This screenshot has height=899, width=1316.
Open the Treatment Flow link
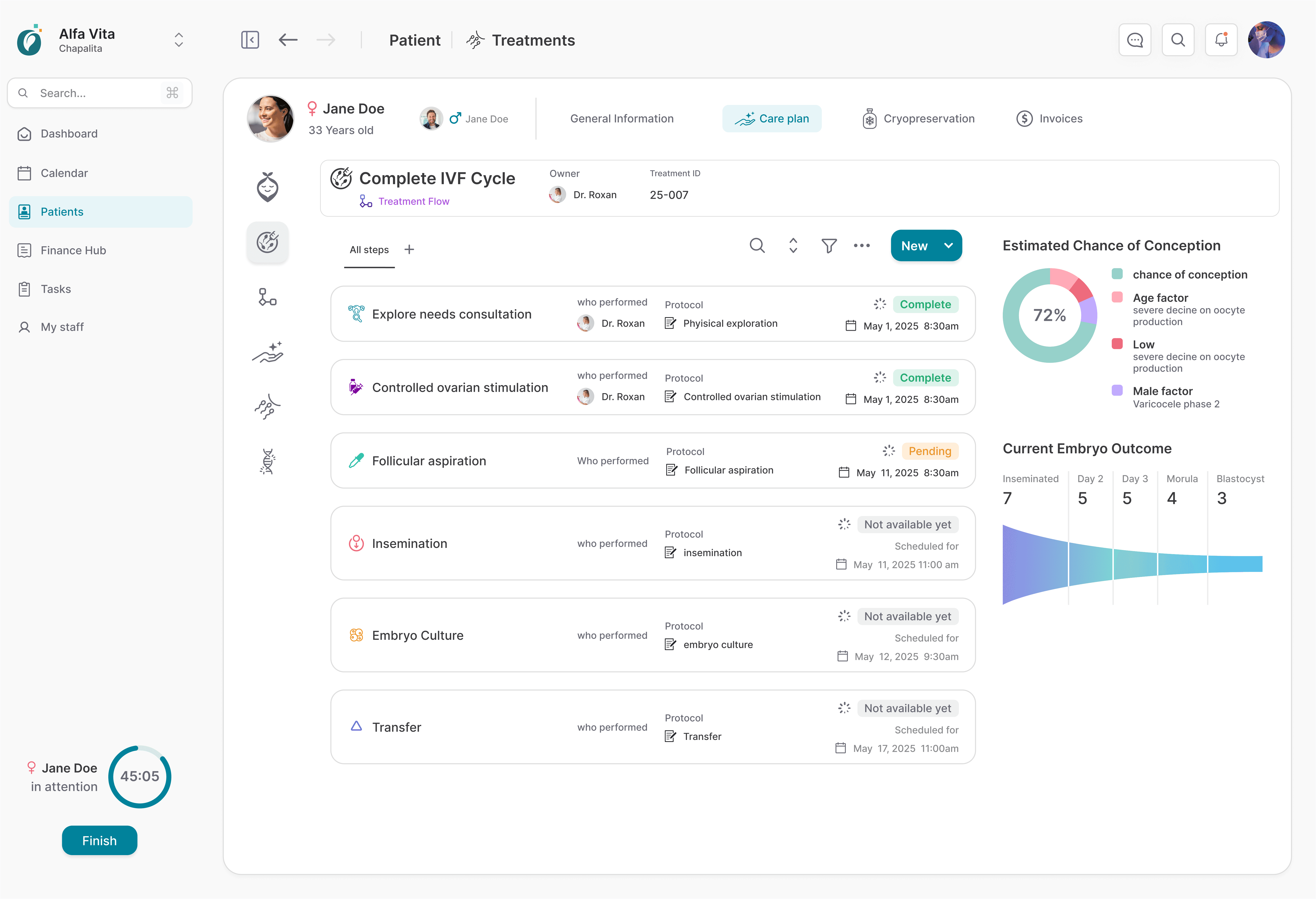413,201
